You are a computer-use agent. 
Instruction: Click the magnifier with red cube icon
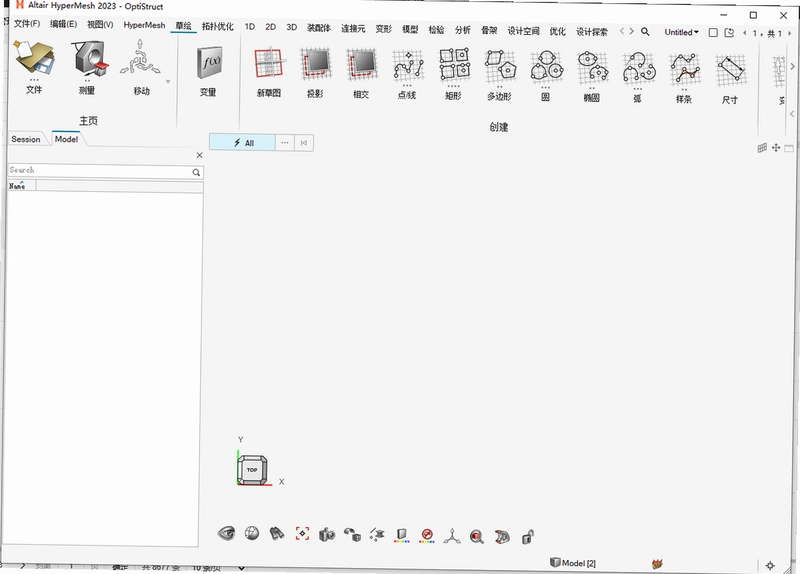point(477,537)
